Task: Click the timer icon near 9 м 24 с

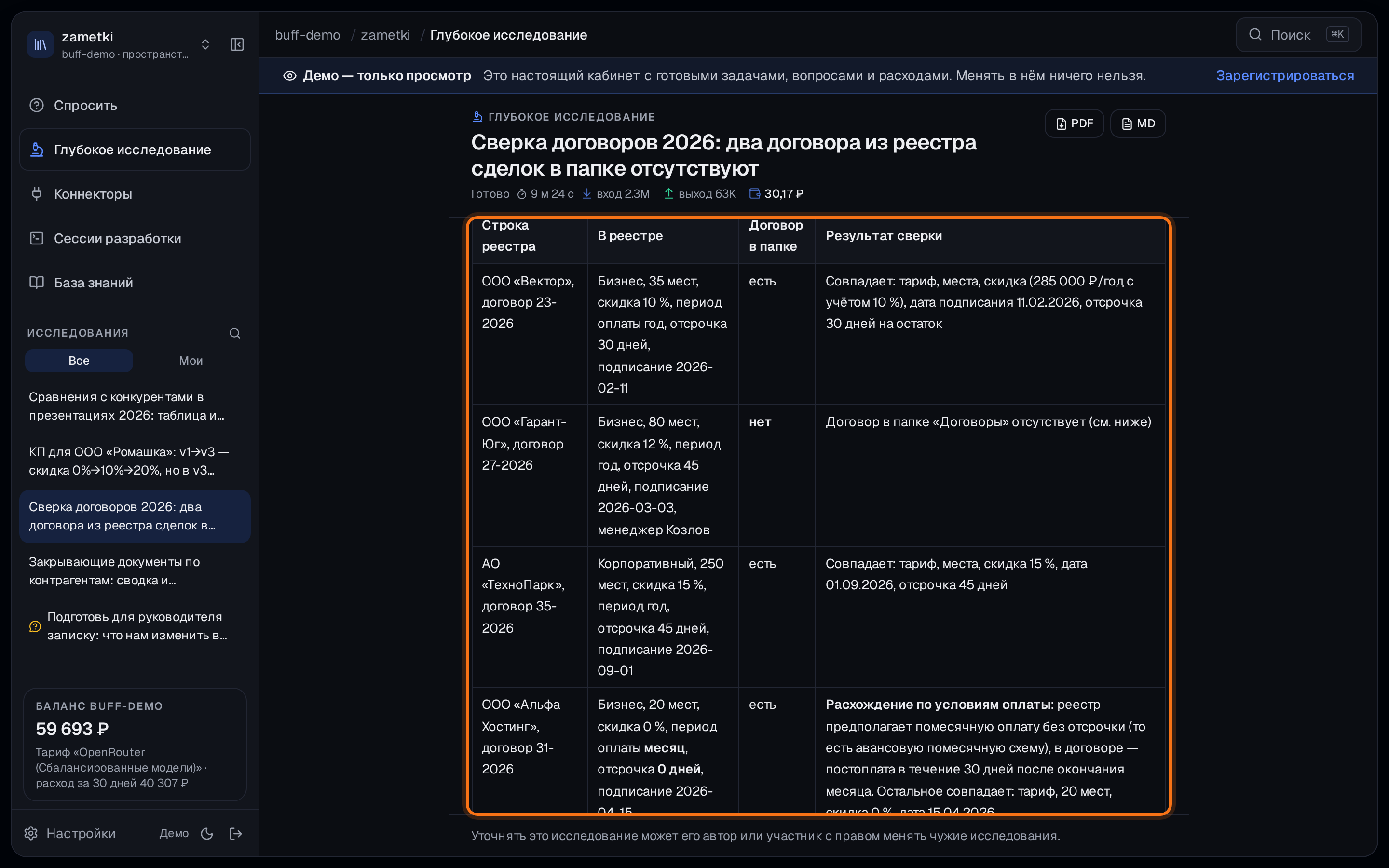Action: (522, 194)
